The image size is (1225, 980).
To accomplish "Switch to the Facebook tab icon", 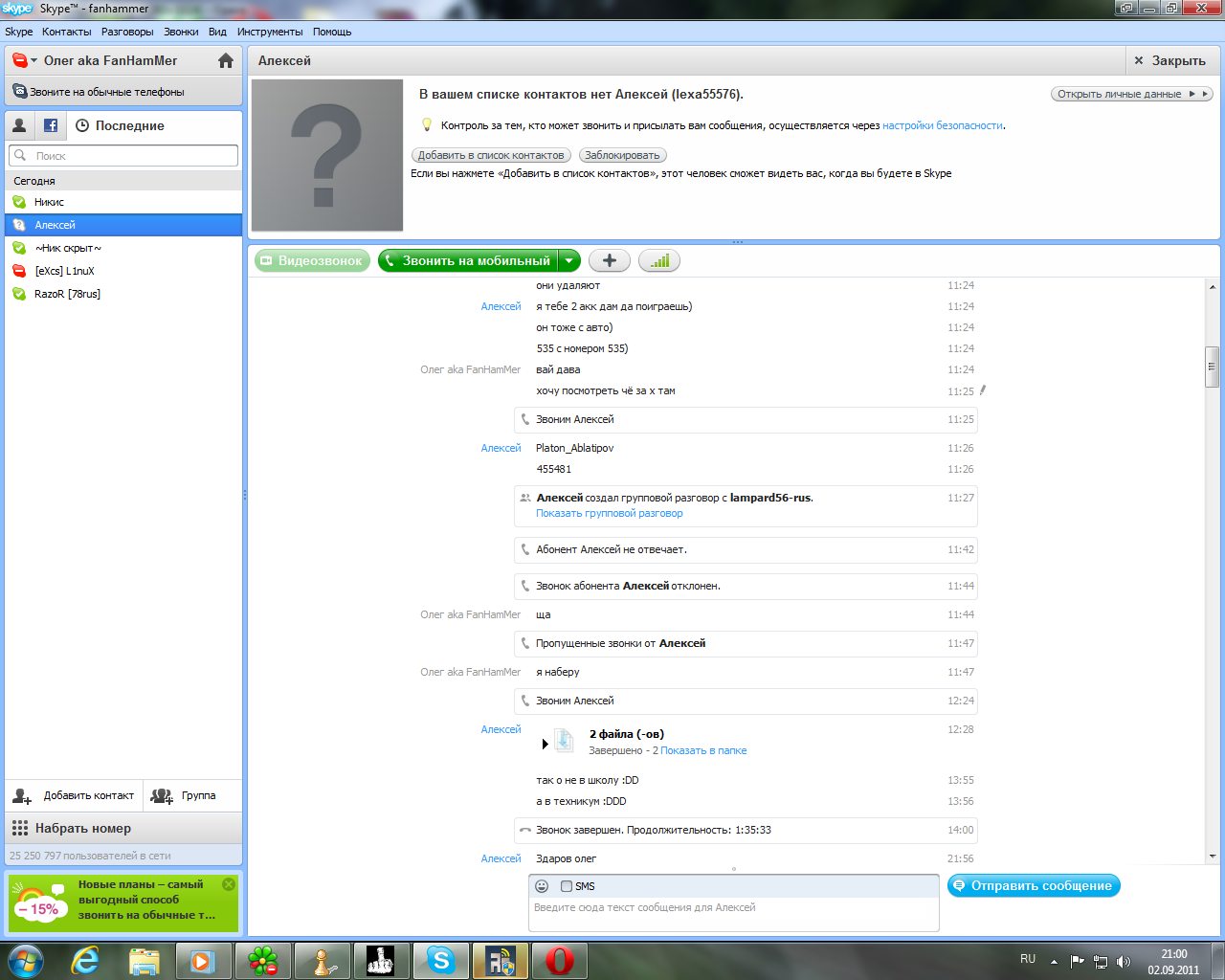I will pyautogui.click(x=51, y=125).
